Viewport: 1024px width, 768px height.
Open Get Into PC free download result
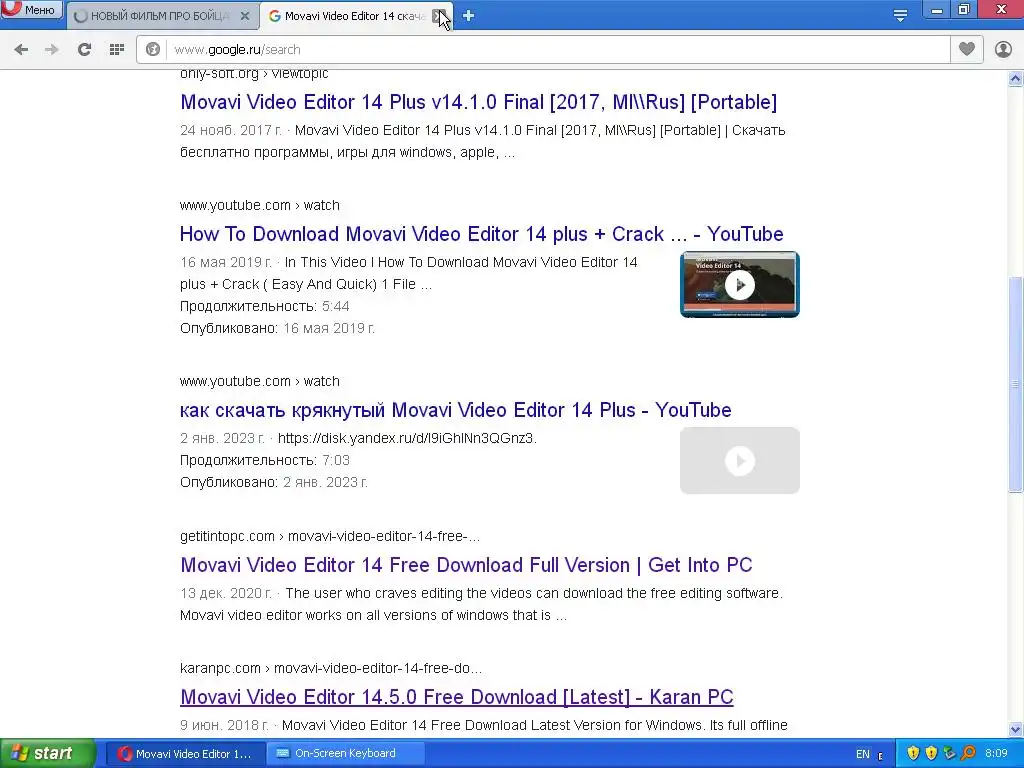point(466,565)
